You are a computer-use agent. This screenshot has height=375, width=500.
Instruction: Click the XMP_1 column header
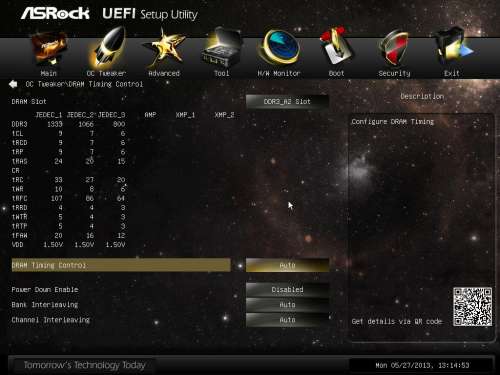click(x=185, y=115)
